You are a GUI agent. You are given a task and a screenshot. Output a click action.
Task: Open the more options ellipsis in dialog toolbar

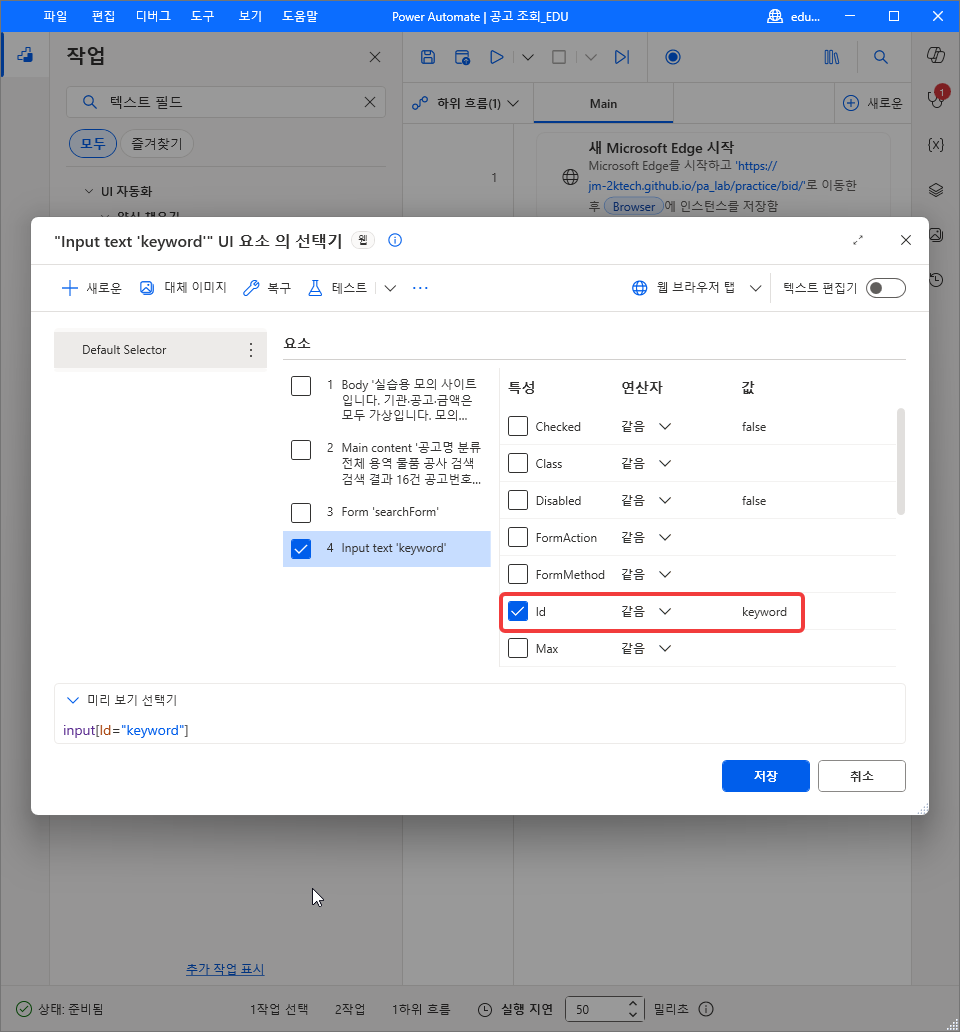tap(420, 288)
